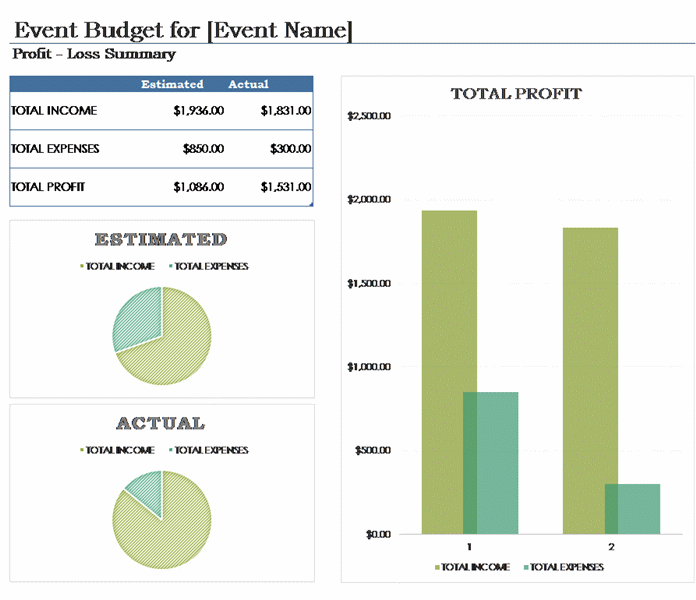Select the teal expenses slice in Estimated pie
This screenshot has width=696, height=600.
[x=134, y=317]
